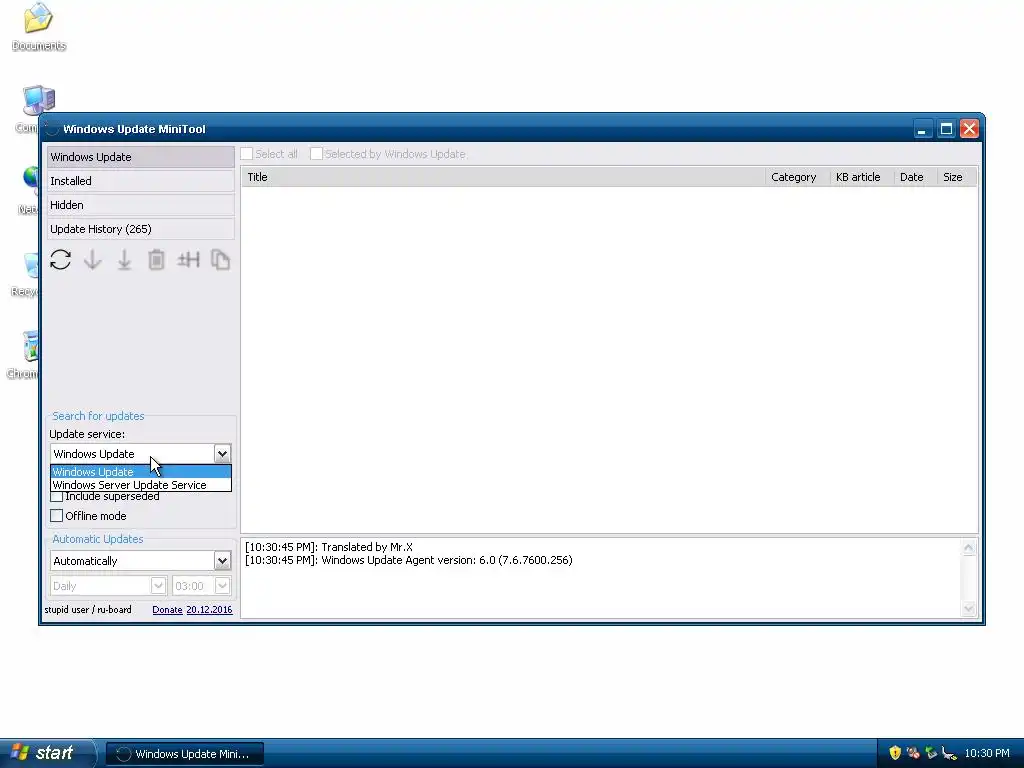Switch to the Hidden tab

(x=140, y=205)
